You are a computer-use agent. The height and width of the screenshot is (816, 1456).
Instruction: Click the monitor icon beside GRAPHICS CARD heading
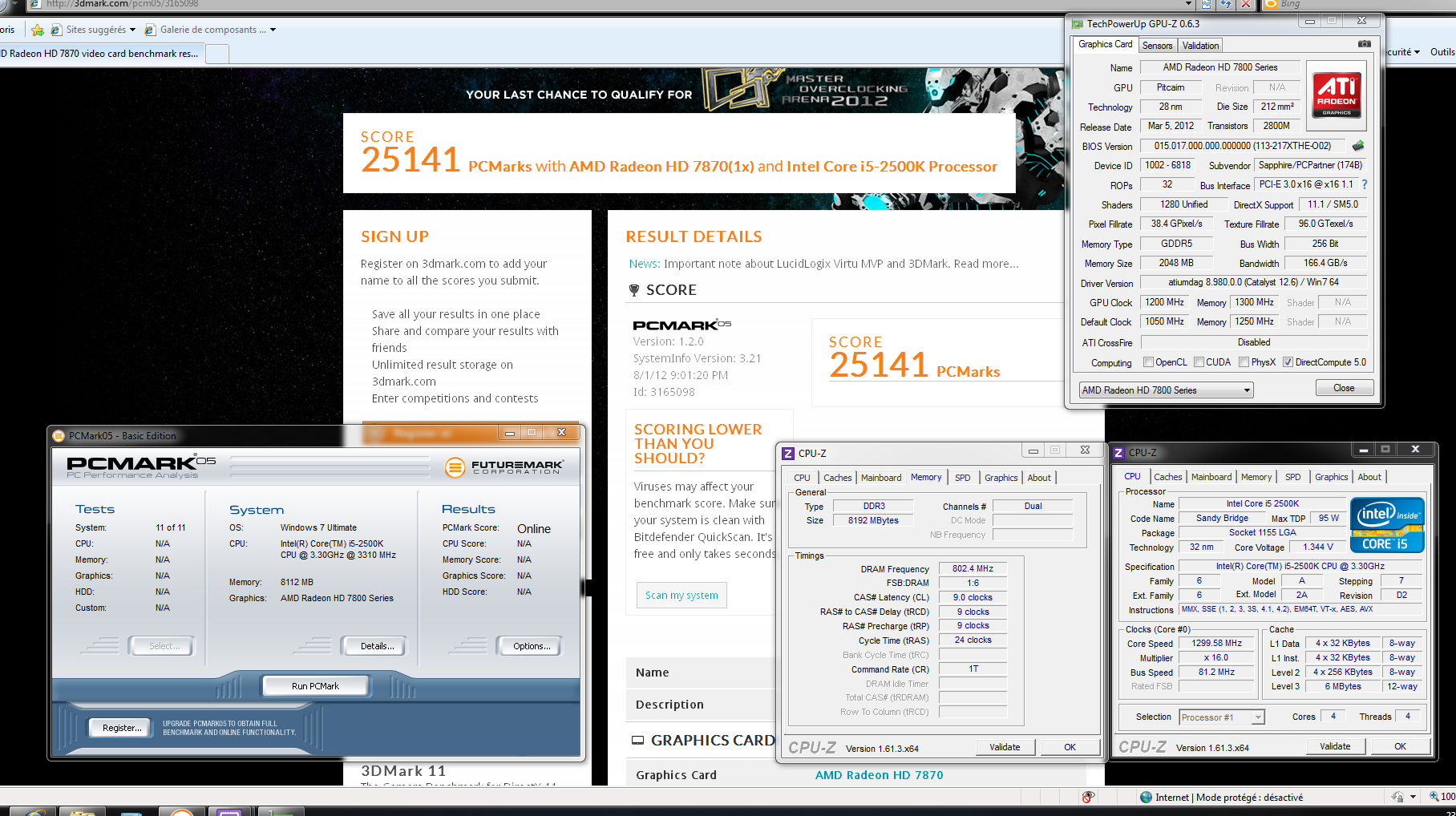pyautogui.click(x=637, y=741)
